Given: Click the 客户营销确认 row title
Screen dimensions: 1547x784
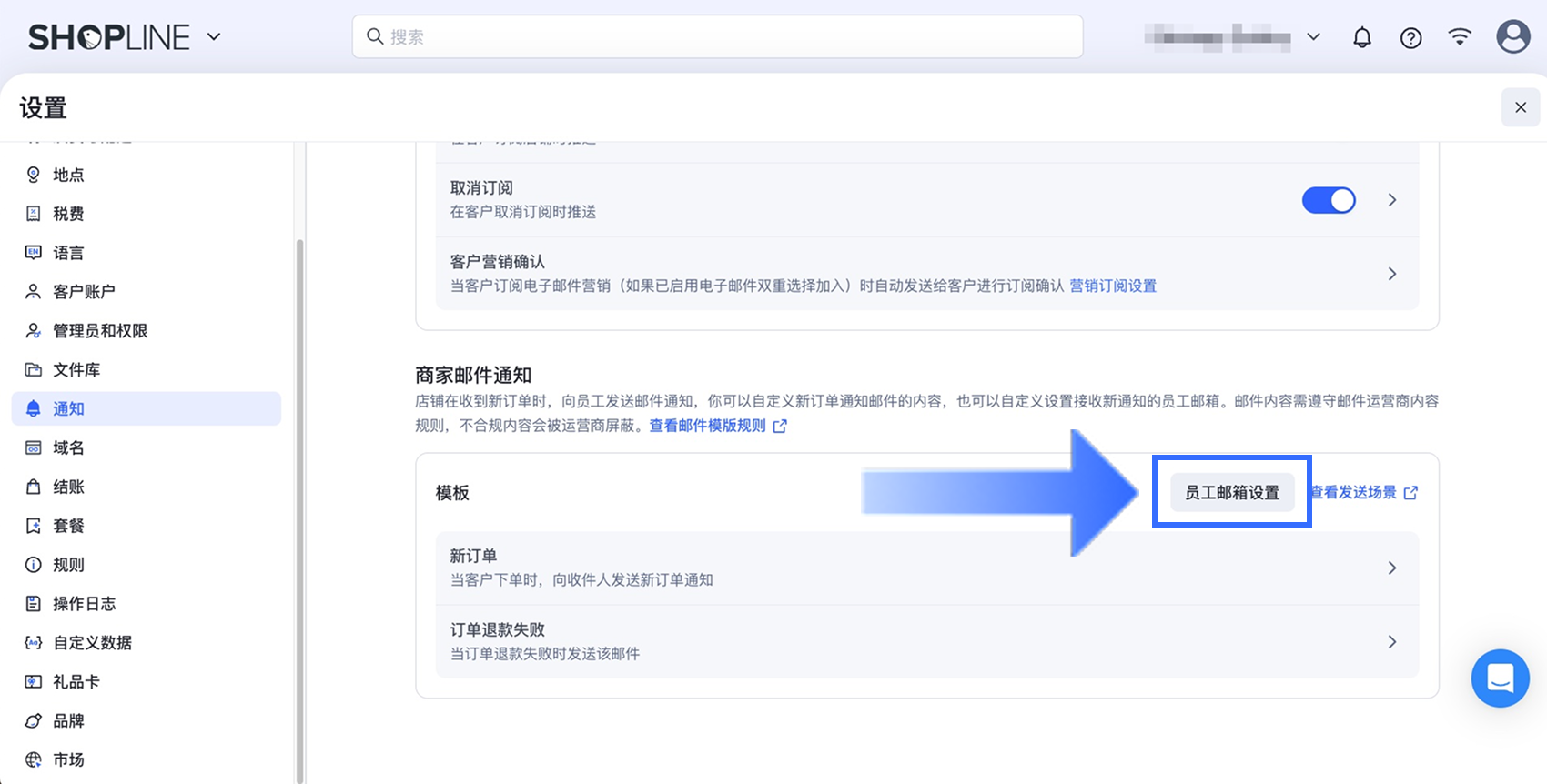Looking at the screenshot, I should click(498, 262).
